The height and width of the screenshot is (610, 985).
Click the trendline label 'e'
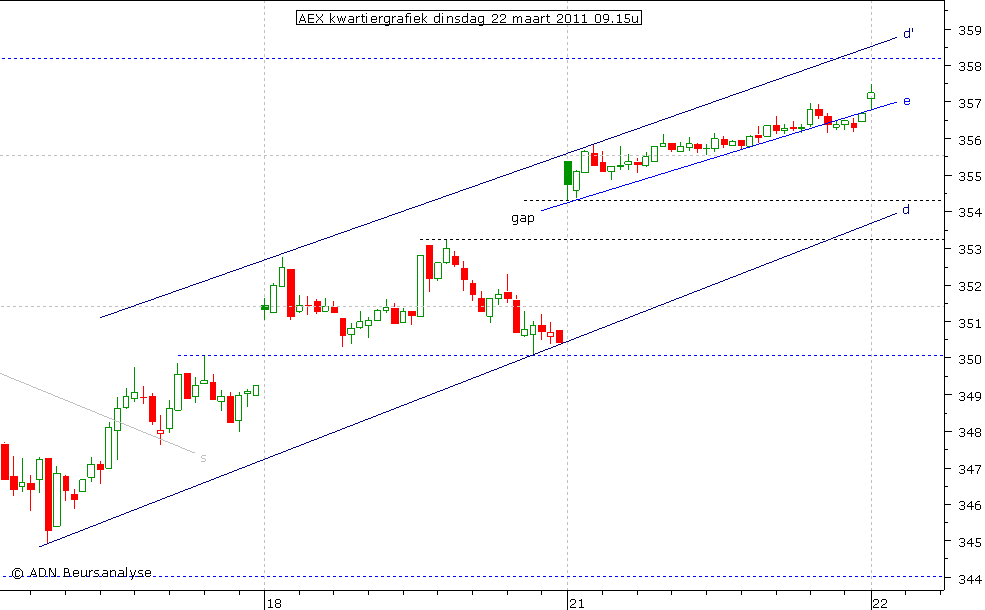pyautogui.click(x=906, y=101)
